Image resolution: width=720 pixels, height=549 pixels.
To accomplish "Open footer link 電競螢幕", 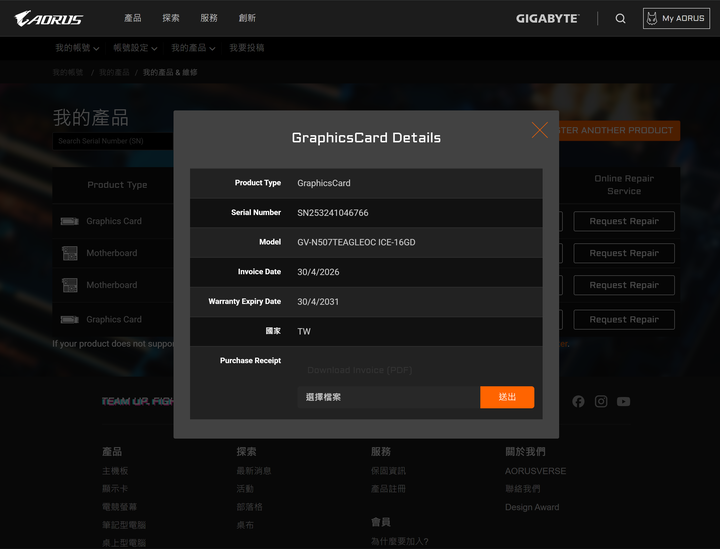I will (119, 507).
